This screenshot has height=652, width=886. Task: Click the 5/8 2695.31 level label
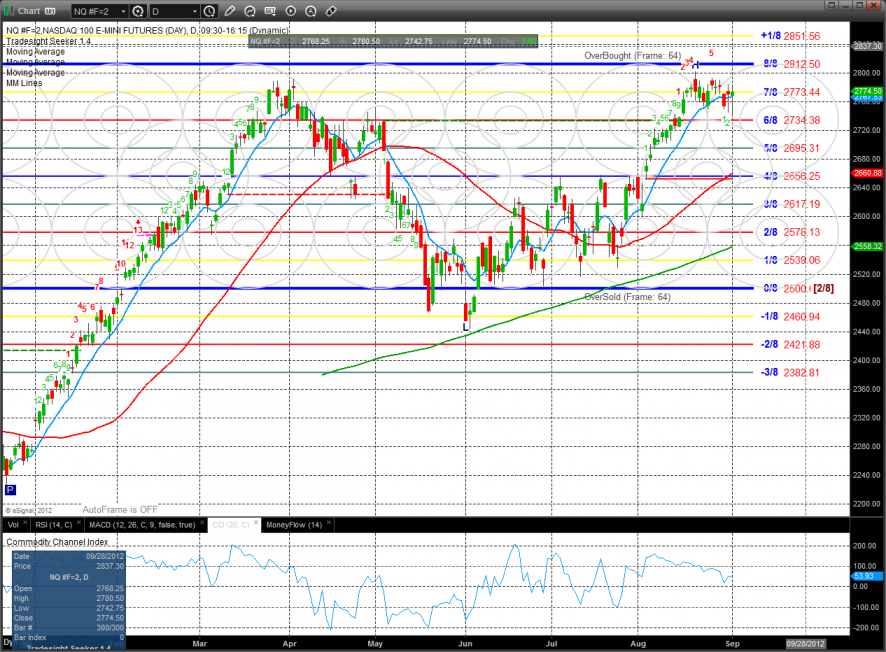(791, 148)
